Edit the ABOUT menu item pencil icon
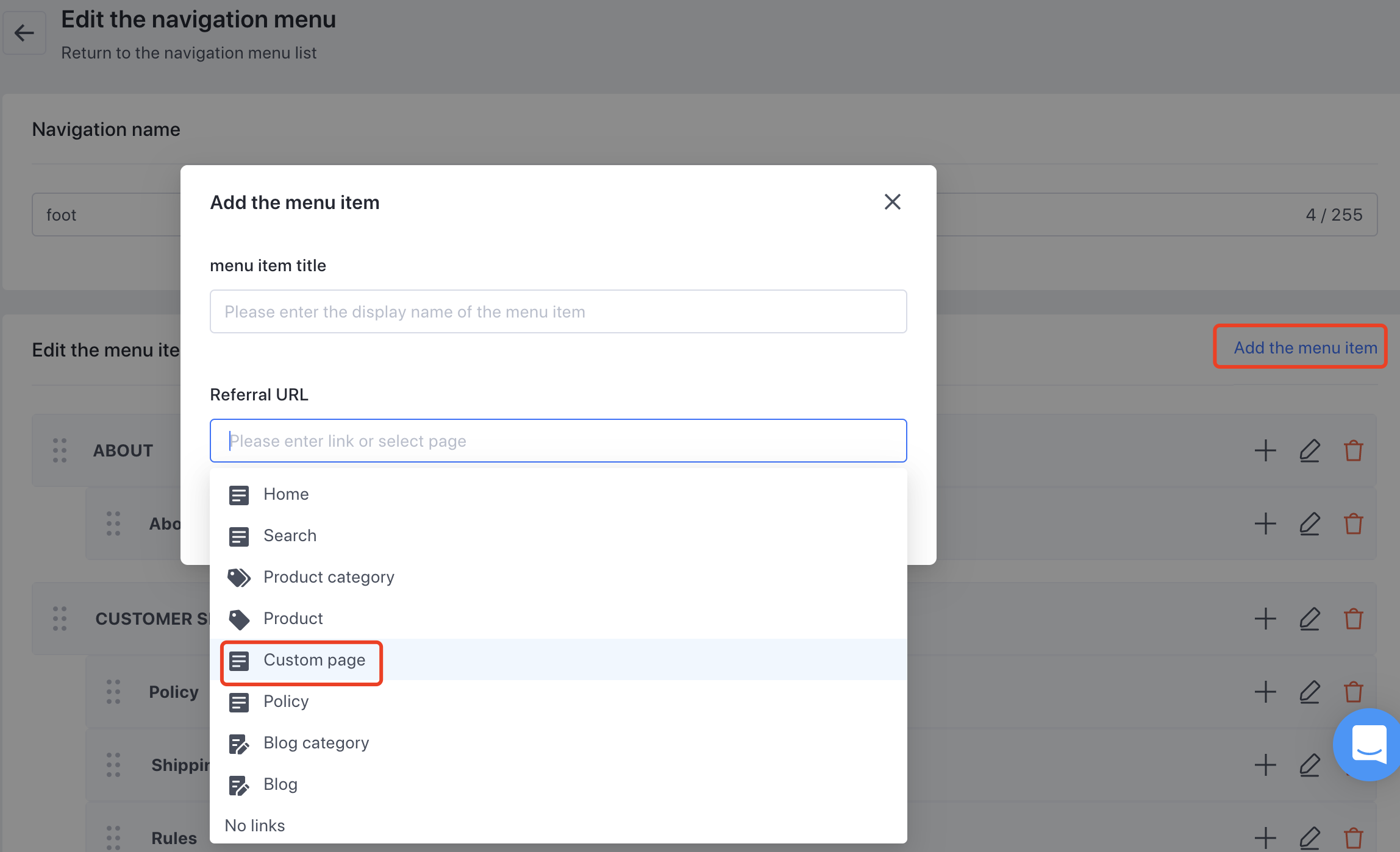 1309,451
